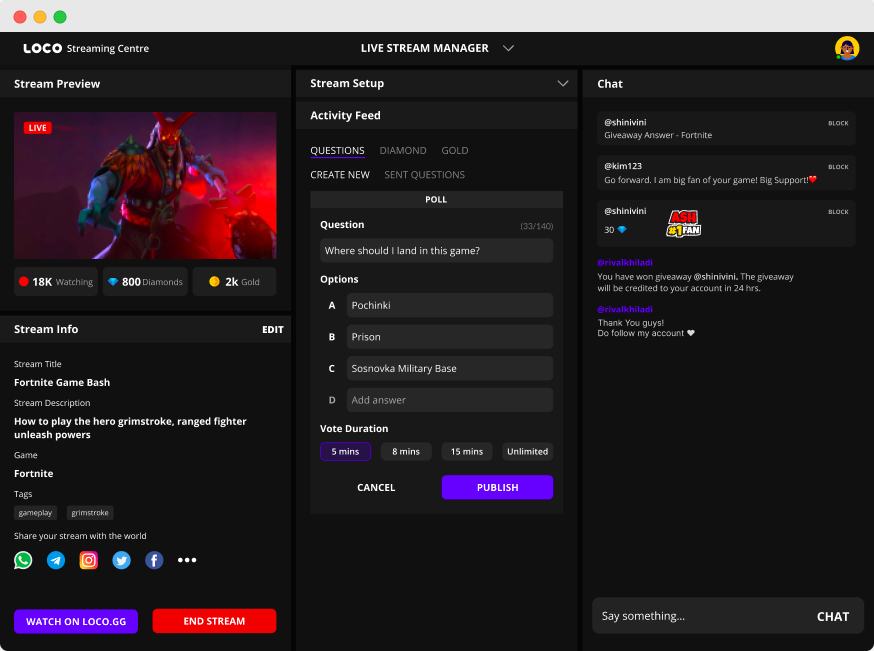Viewport: 874px width, 651px height.
Task: Click the grimstroke tag
Action: coord(90,513)
